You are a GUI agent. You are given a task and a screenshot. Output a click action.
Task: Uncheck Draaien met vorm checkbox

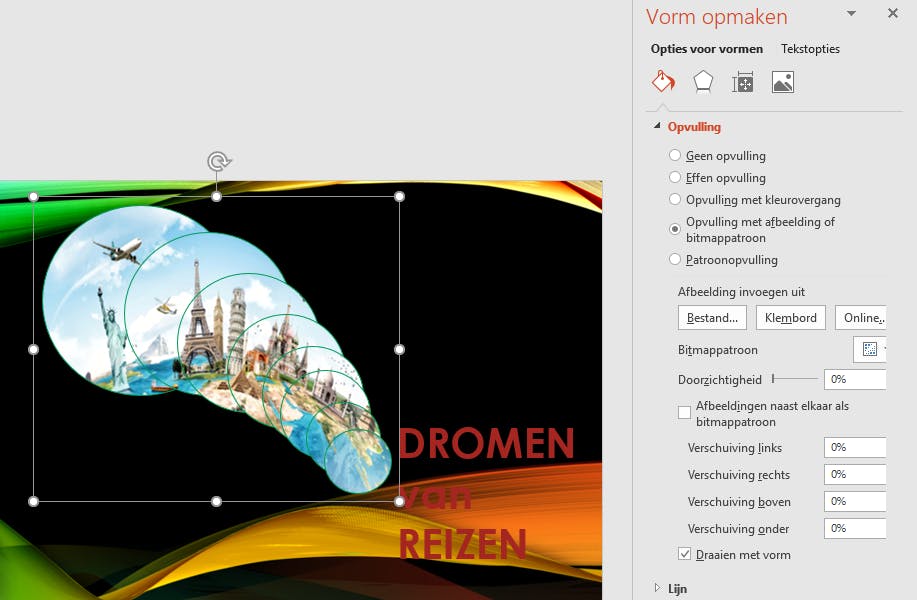684,554
